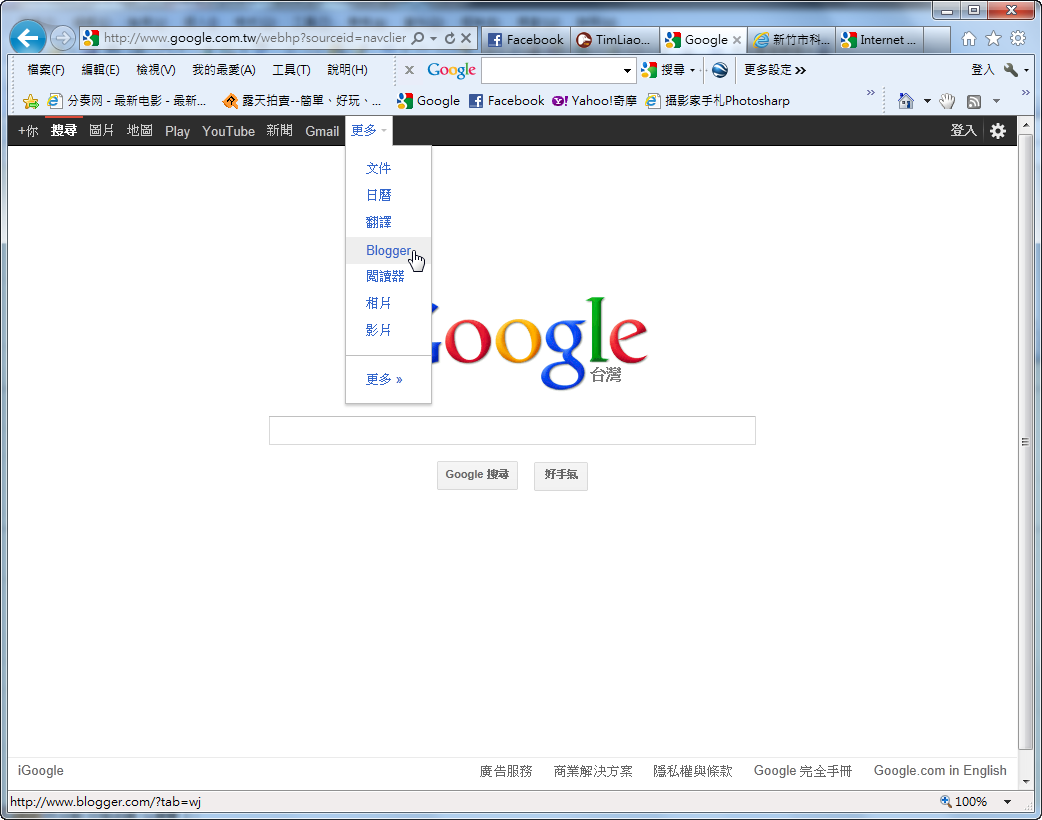
Task: Open the IE home icon at top right
Action: [x=969, y=39]
